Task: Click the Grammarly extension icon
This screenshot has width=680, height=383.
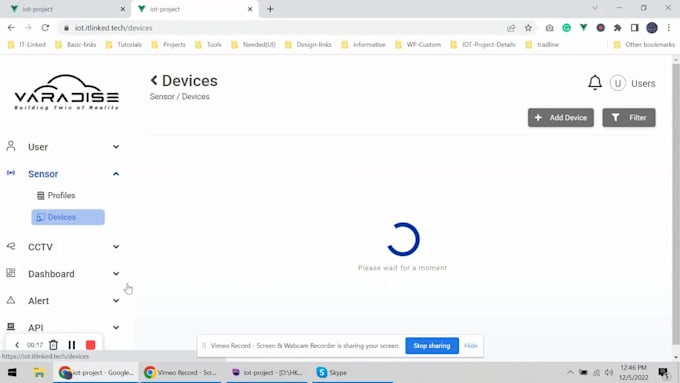Action: [566, 28]
